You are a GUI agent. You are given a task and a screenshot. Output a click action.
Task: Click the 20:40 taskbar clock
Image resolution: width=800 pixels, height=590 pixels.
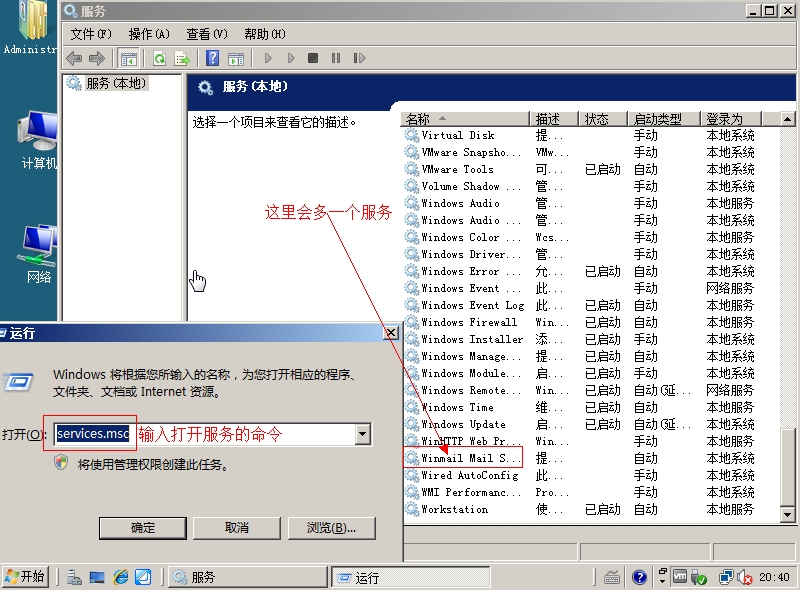[774, 577]
